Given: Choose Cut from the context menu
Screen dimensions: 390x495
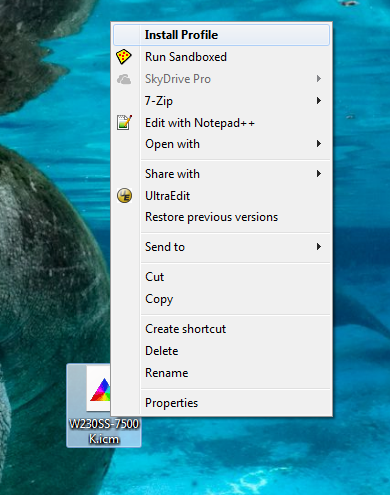Looking at the screenshot, I should [x=221, y=277].
